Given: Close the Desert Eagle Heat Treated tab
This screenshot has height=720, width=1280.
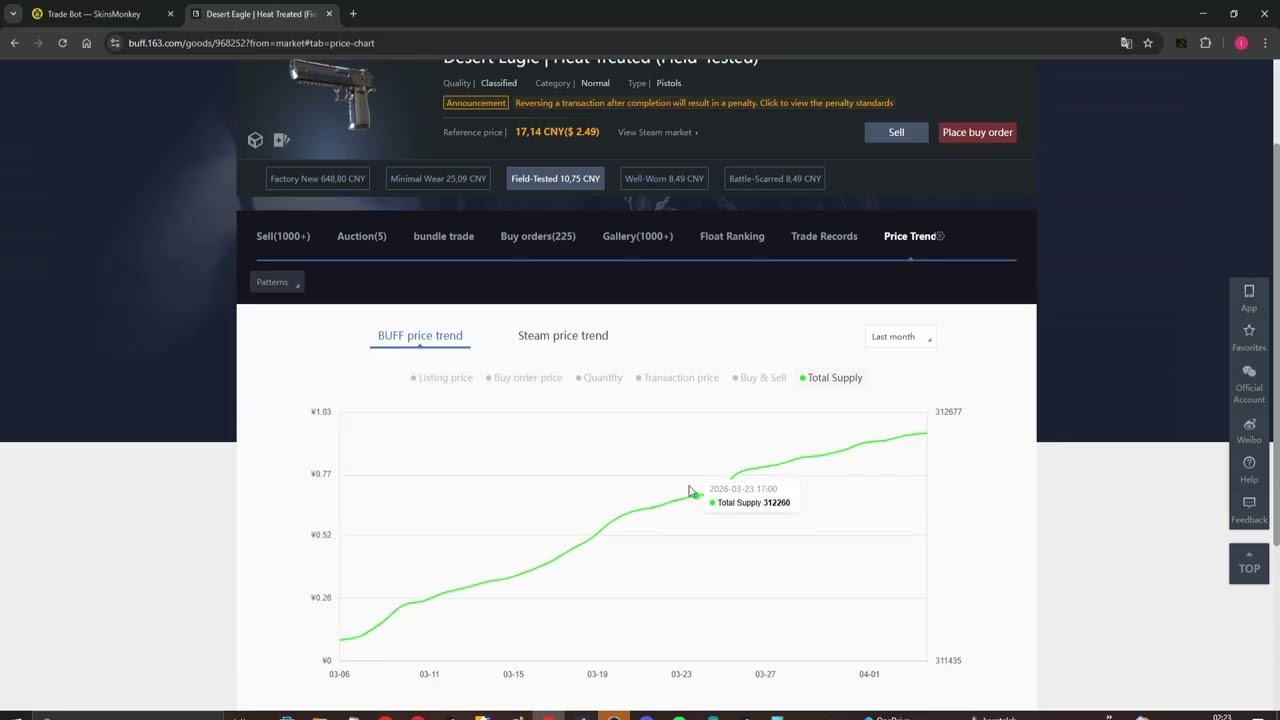Looking at the screenshot, I should coord(329,14).
